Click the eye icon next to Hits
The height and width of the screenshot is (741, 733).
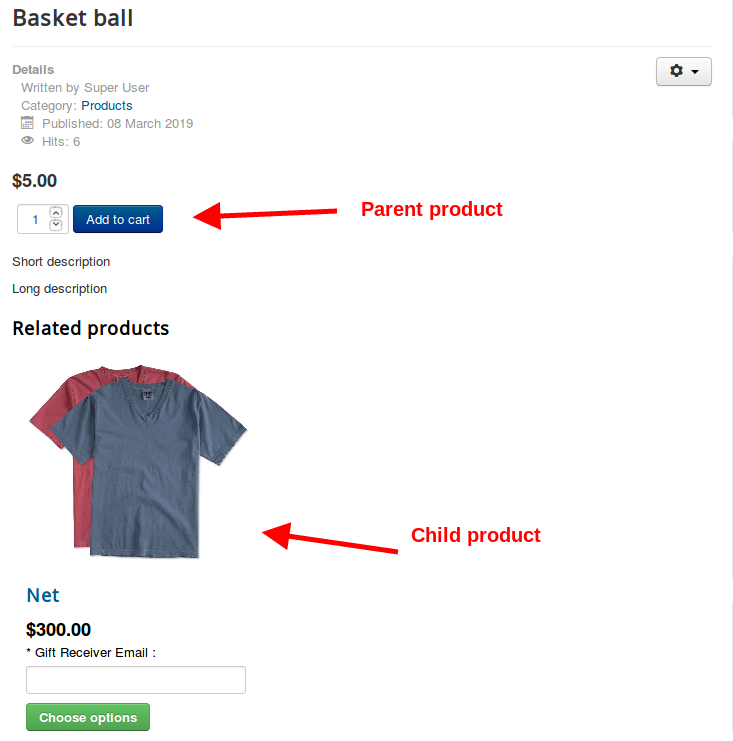[27, 141]
